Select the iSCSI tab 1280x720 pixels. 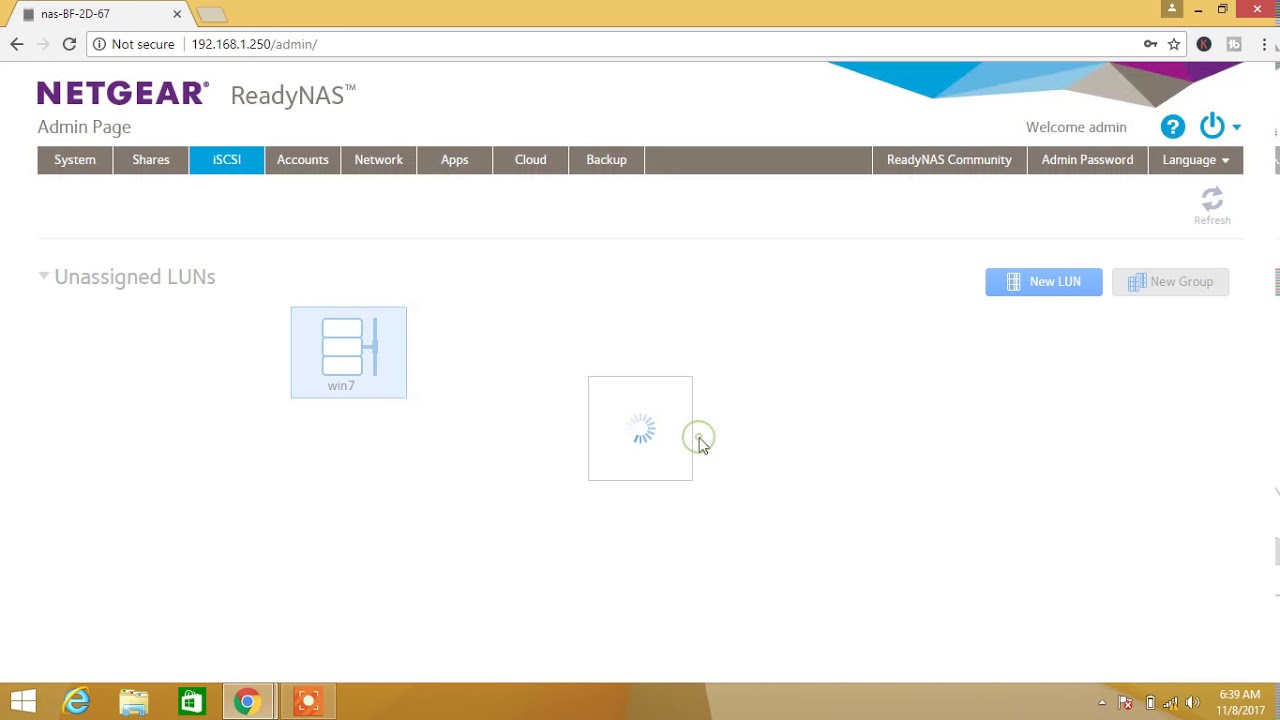[x=227, y=160]
